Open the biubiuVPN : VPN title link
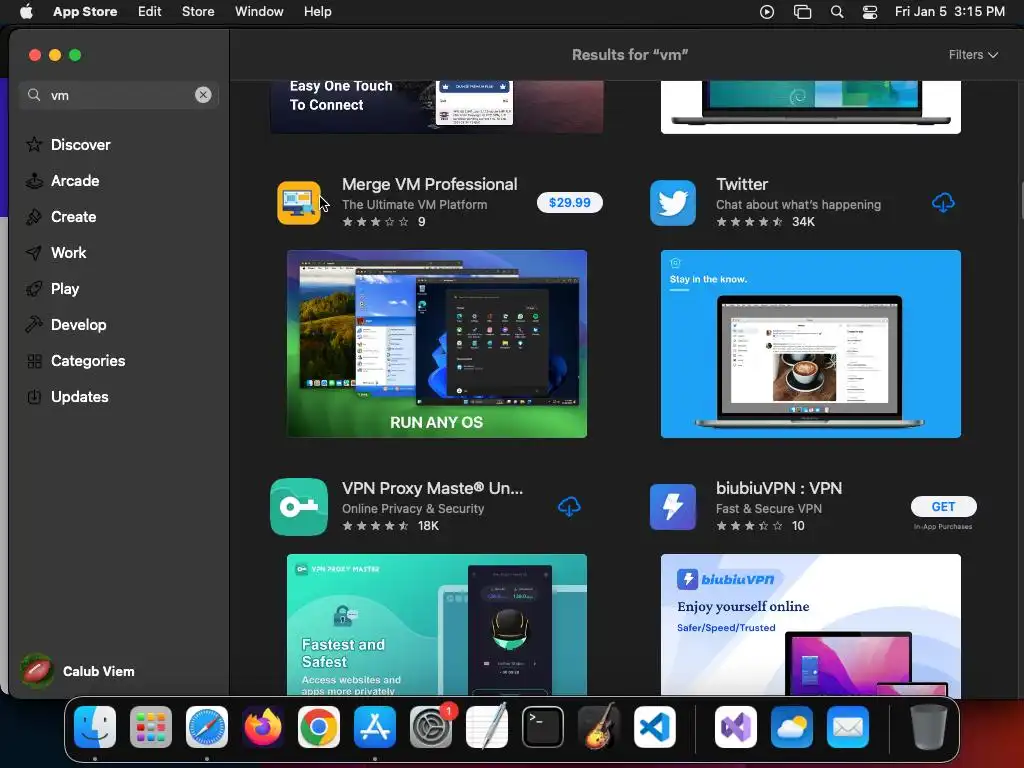Image resolution: width=1024 pixels, height=768 pixels. point(779,488)
